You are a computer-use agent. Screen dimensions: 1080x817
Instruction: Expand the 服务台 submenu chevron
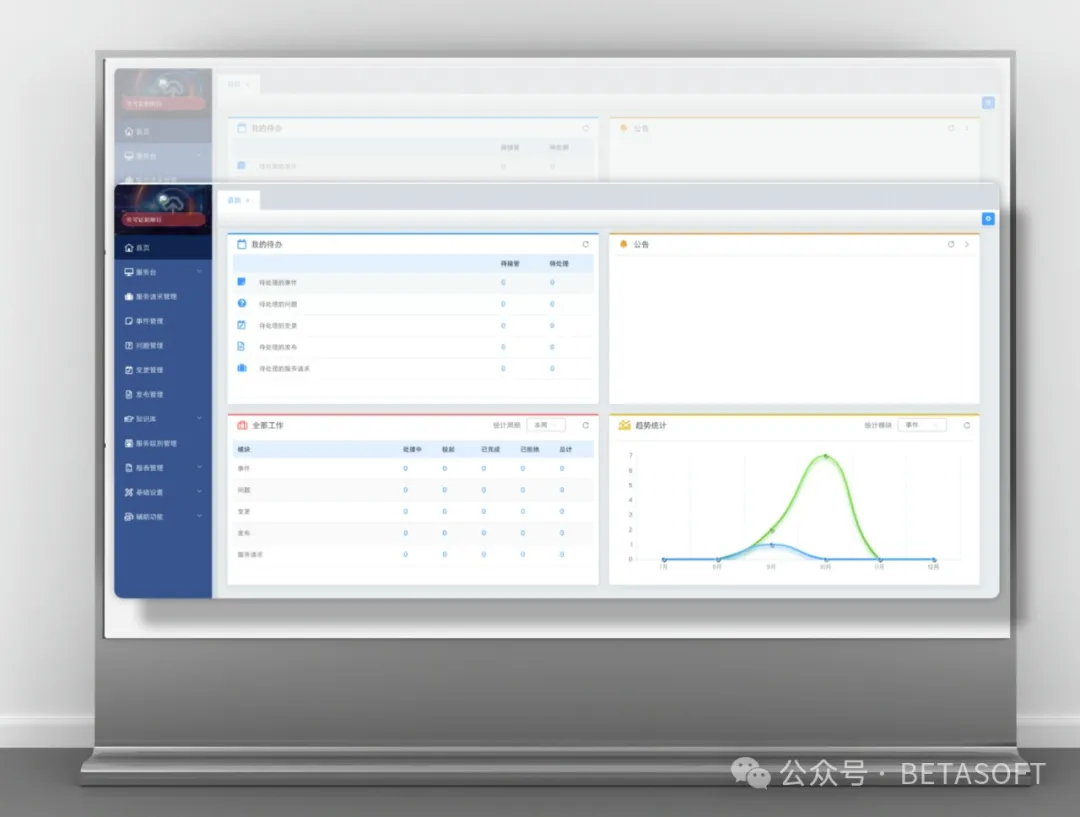coord(200,272)
